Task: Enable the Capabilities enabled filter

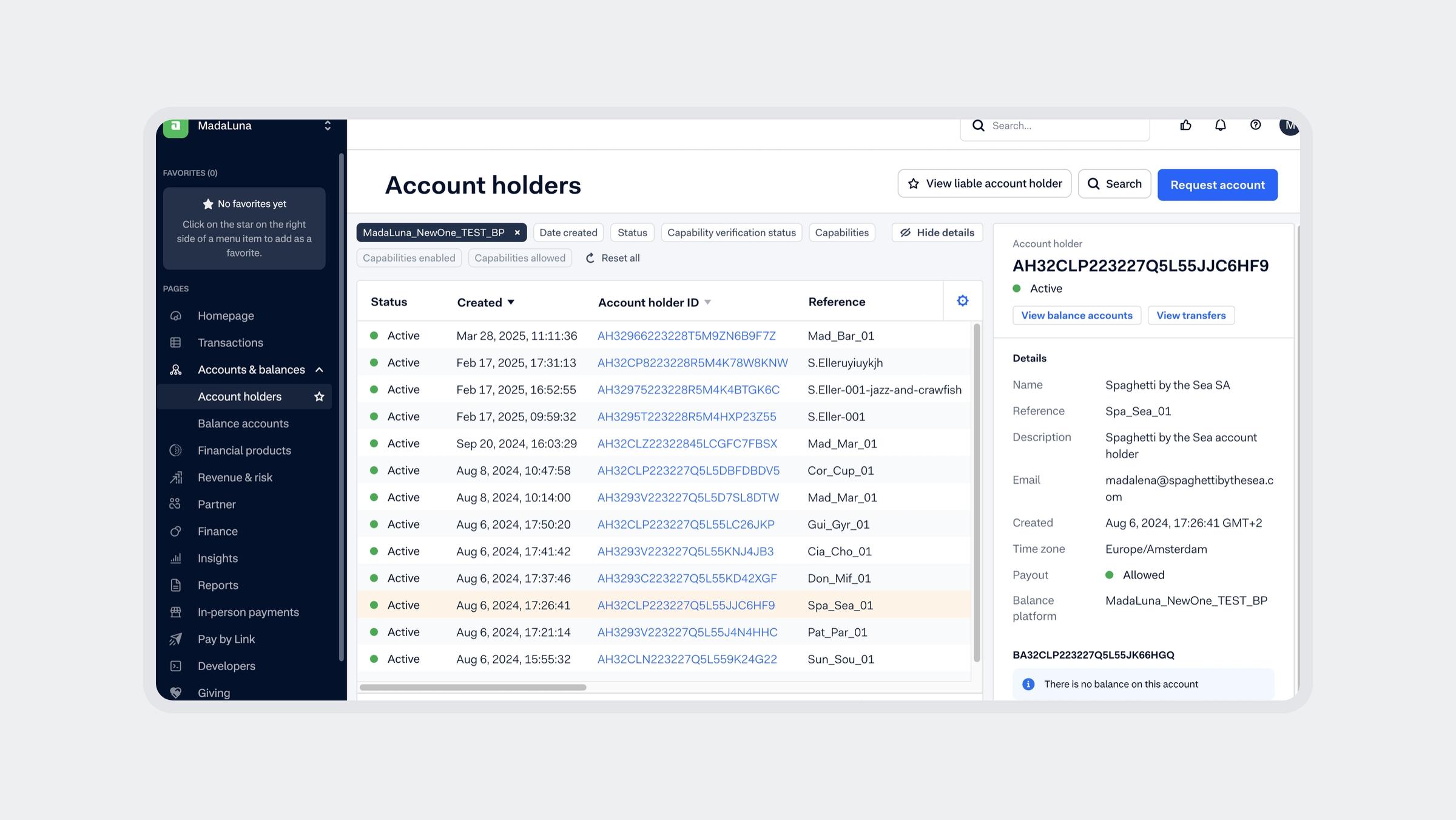Action: (x=408, y=257)
